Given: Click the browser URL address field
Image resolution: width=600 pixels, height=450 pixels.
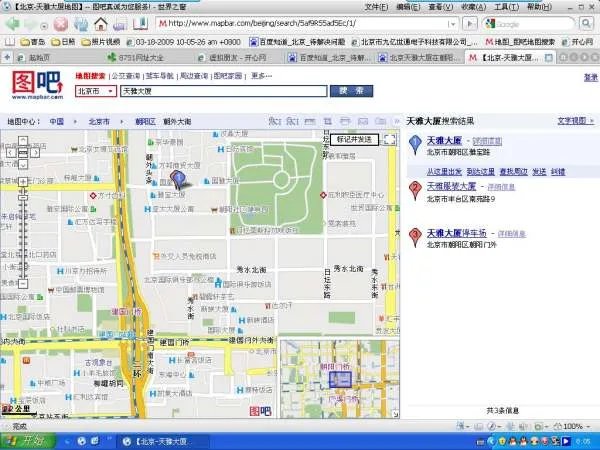Looking at the screenshot, I should (302, 24).
